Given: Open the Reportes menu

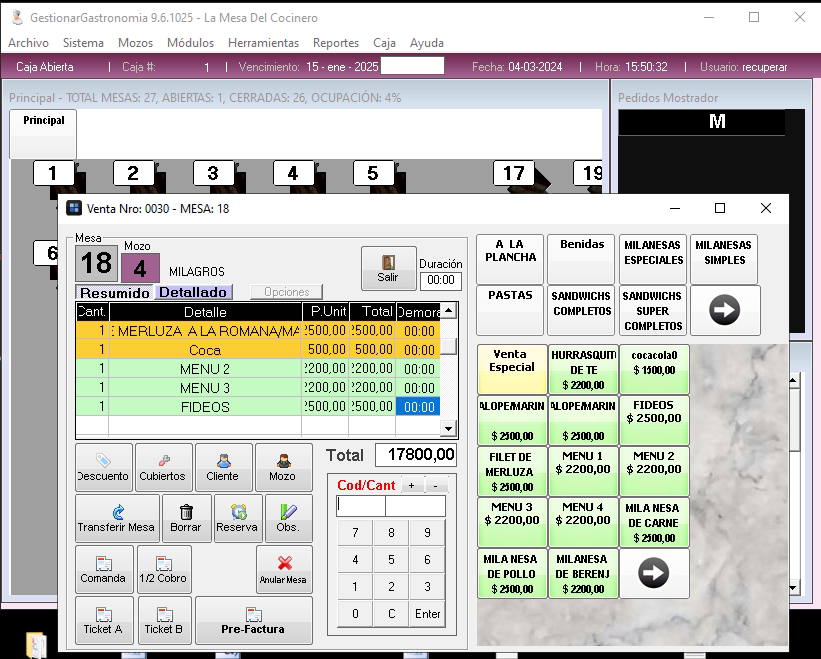Looking at the screenshot, I should (335, 43).
